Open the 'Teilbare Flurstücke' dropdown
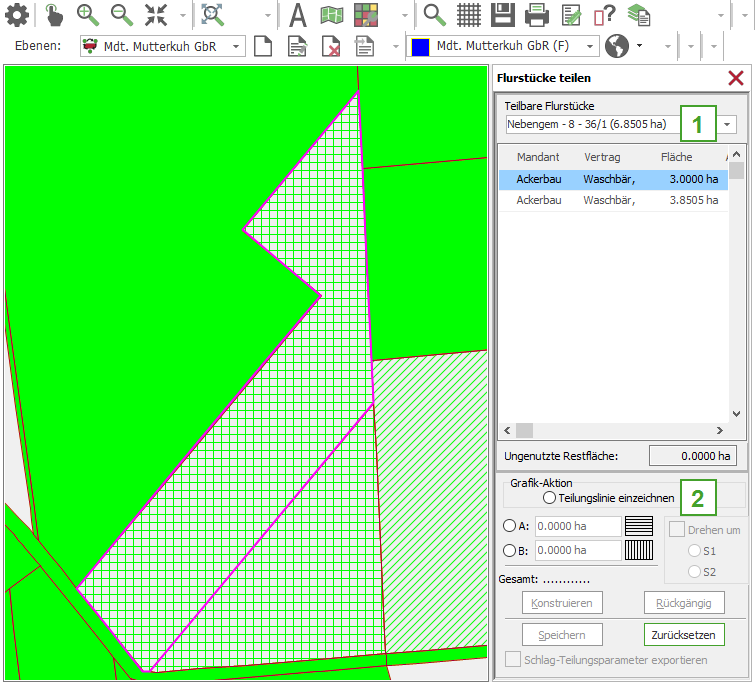 [x=728, y=124]
